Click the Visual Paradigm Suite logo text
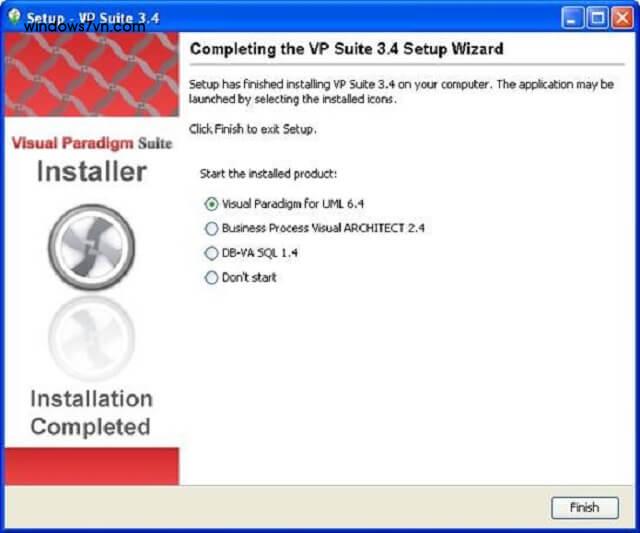640x533 pixels. click(92, 143)
